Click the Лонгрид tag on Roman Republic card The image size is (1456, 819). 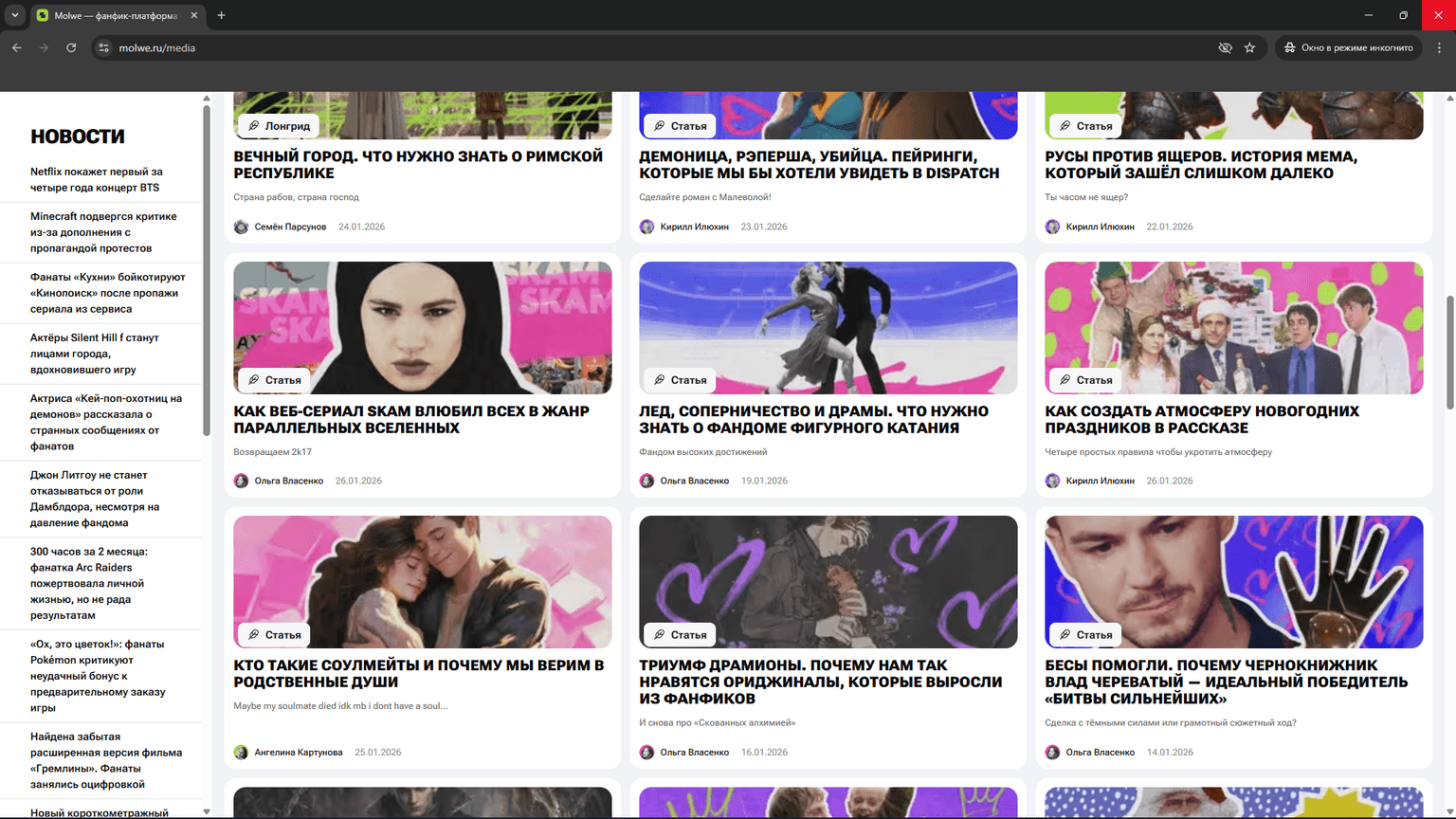[x=279, y=126]
